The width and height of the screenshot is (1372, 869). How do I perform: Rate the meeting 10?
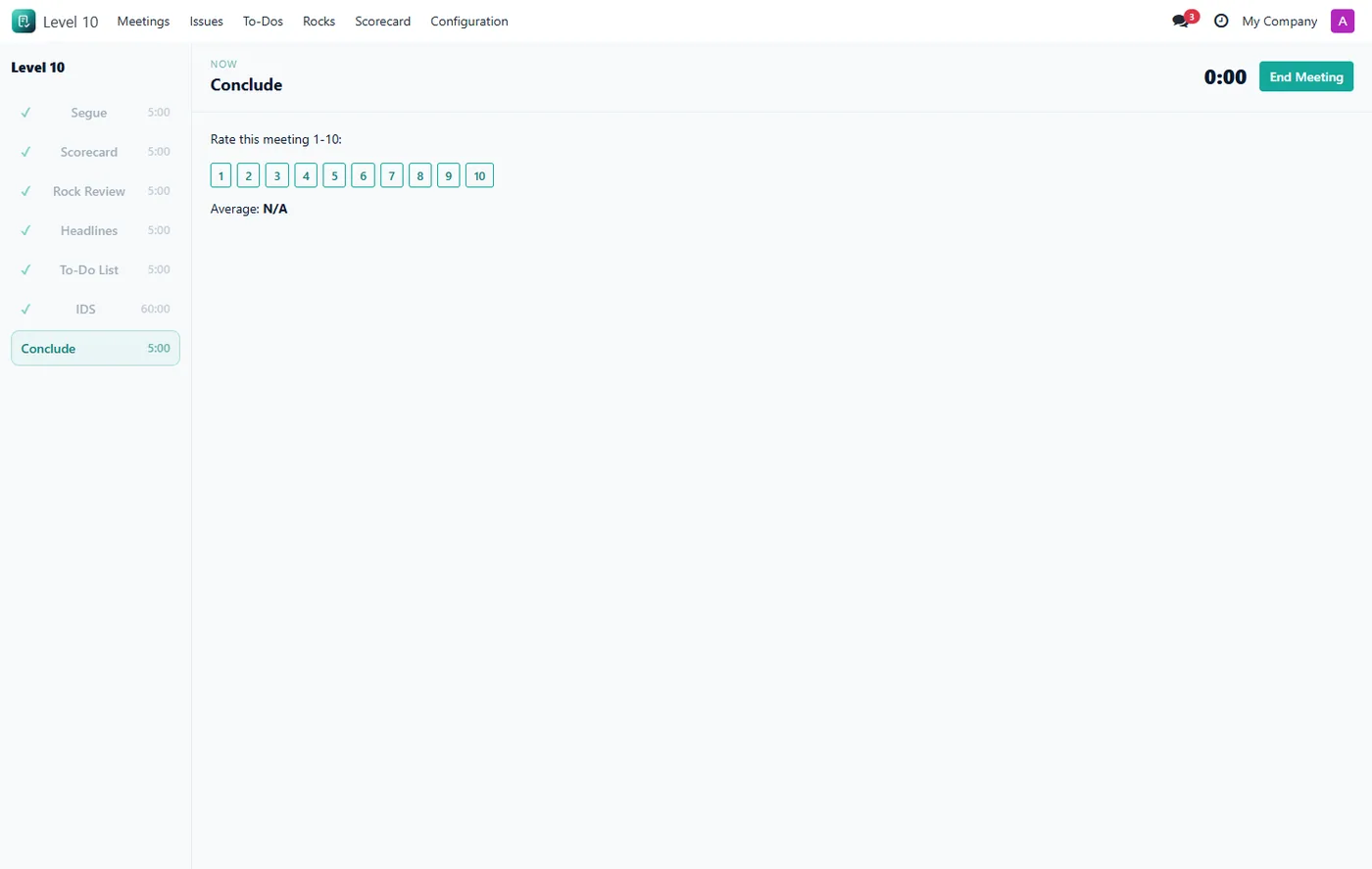click(479, 175)
